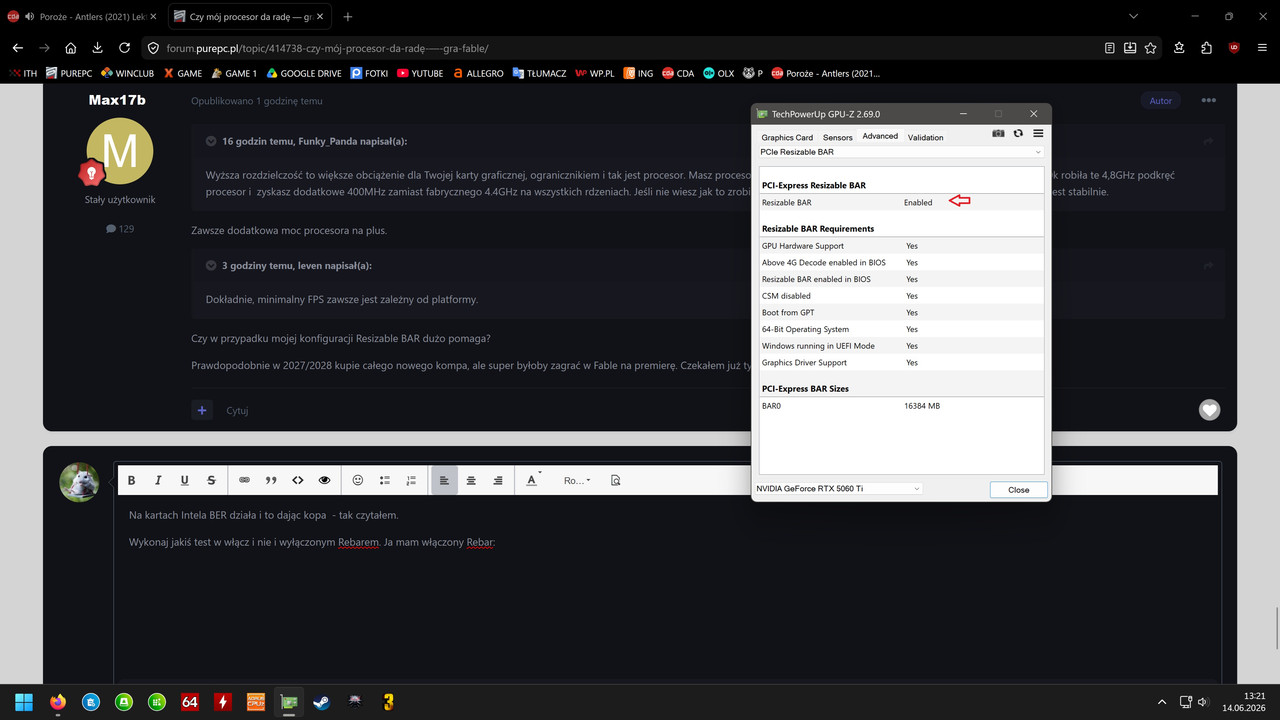Open browser extensions puzzle icon
Screen dimensions: 1280x720
click(x=1207, y=47)
